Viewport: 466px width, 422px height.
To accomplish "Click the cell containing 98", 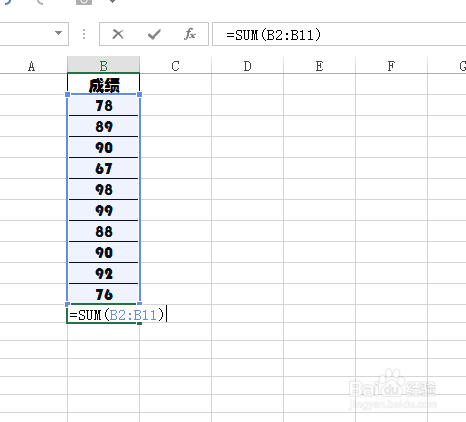I will pyautogui.click(x=103, y=189).
